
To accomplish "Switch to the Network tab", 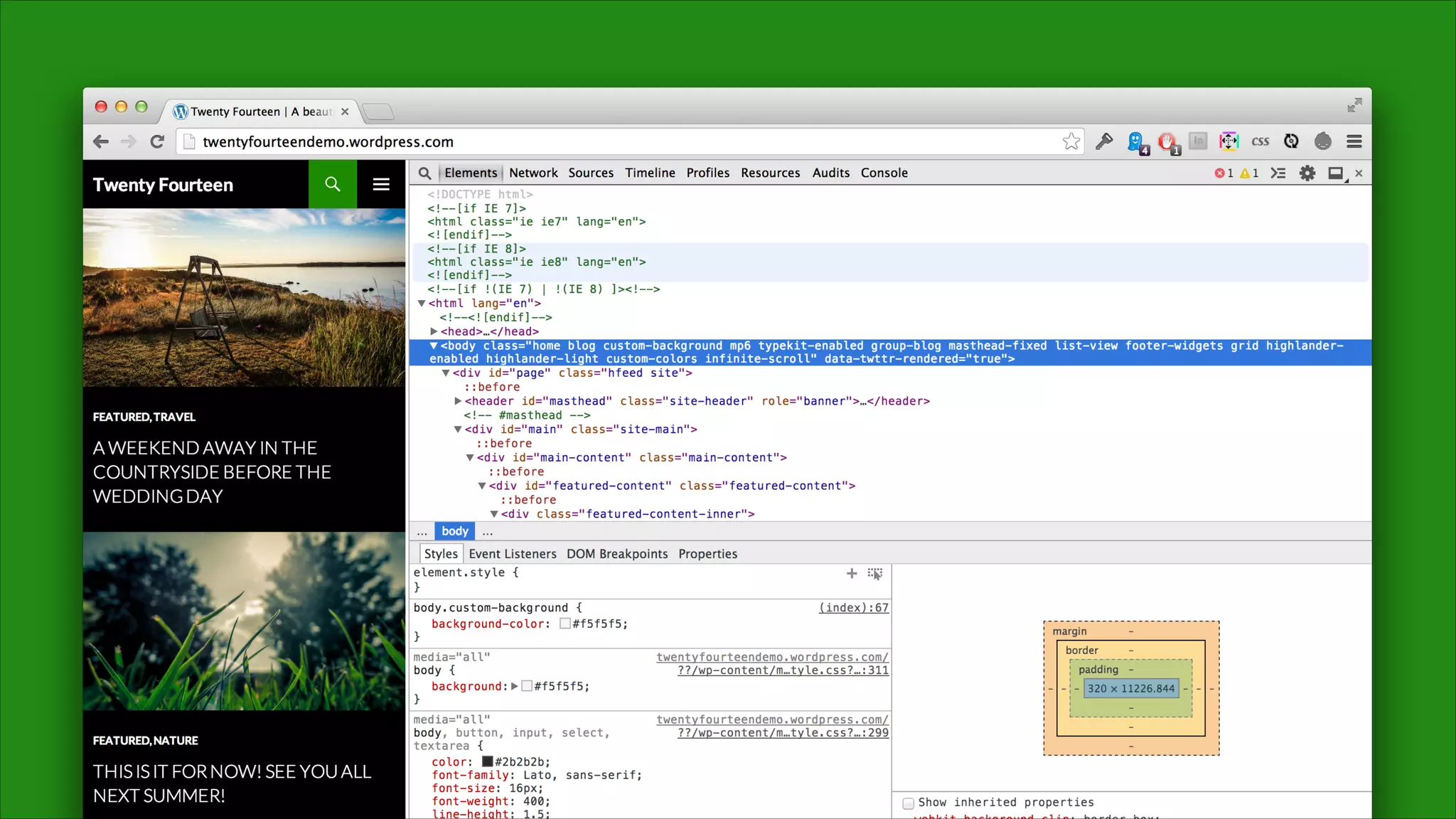I will pyautogui.click(x=533, y=173).
